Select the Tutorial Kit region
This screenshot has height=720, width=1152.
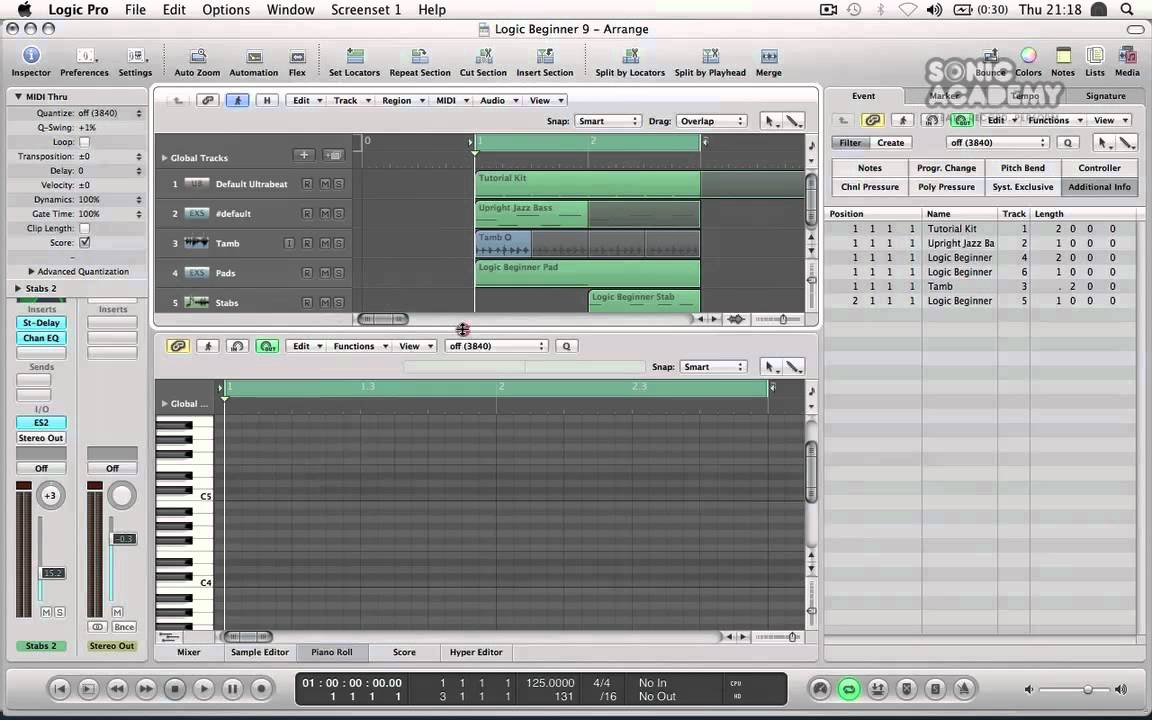coord(587,184)
